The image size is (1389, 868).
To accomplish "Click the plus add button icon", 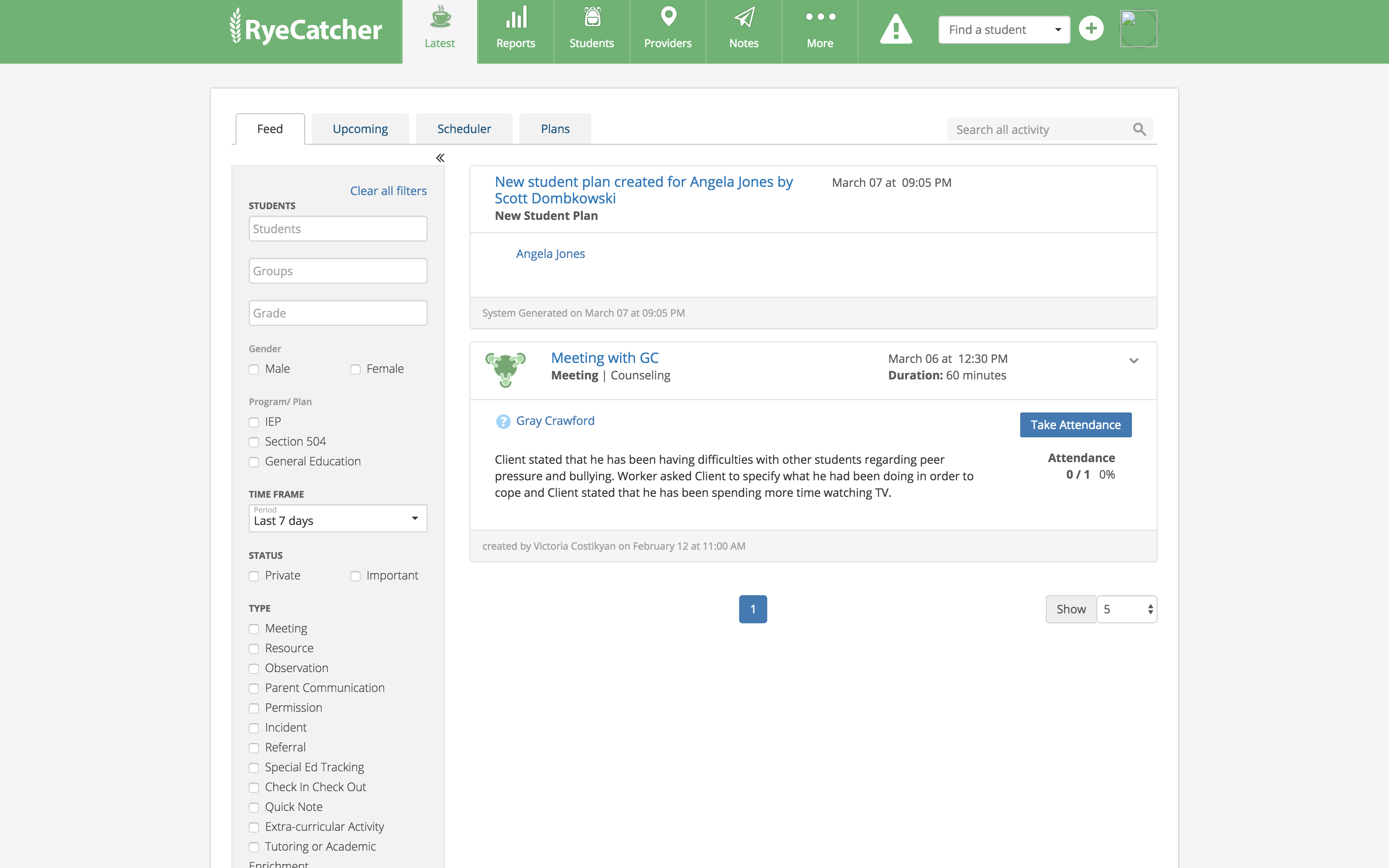I will point(1091,29).
